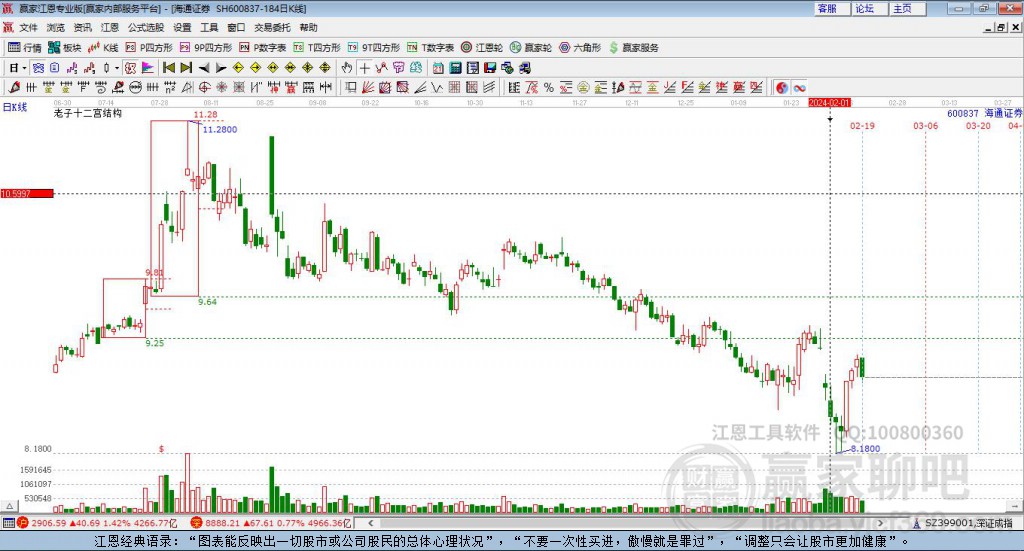Open the 9P四方形 tool
This screenshot has height=551, width=1024.
point(206,48)
